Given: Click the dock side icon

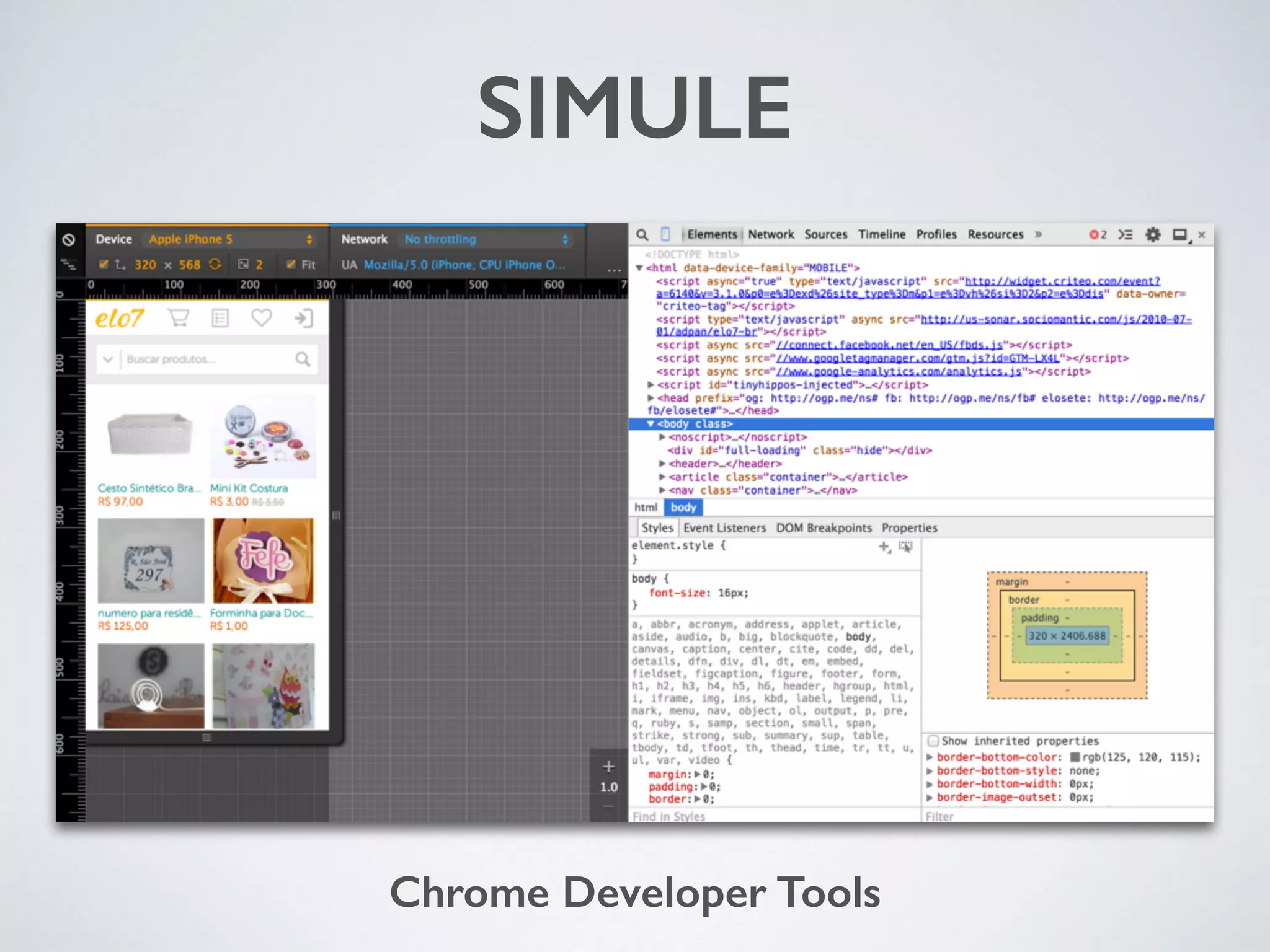Looking at the screenshot, I should point(1181,235).
